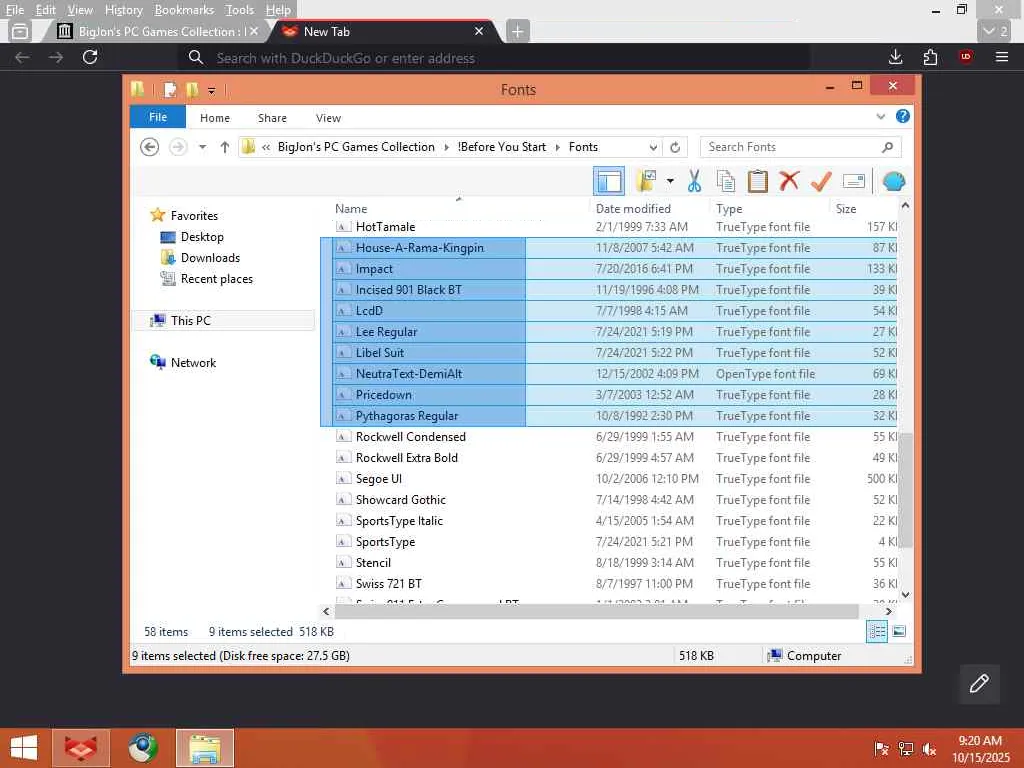Image resolution: width=1024 pixels, height=768 pixels.
Task: Click the quick access Properties icon in title bar
Action: (x=170, y=89)
